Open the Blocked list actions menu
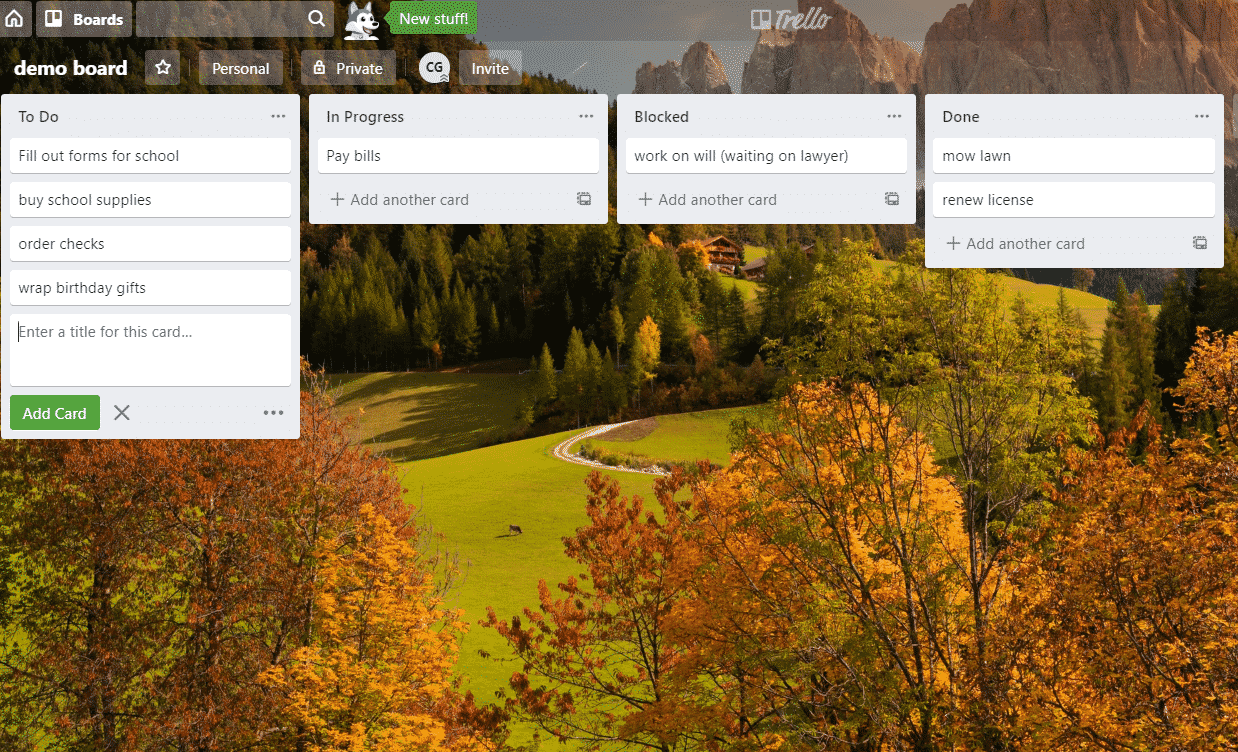This screenshot has height=752, width=1238. coord(894,116)
